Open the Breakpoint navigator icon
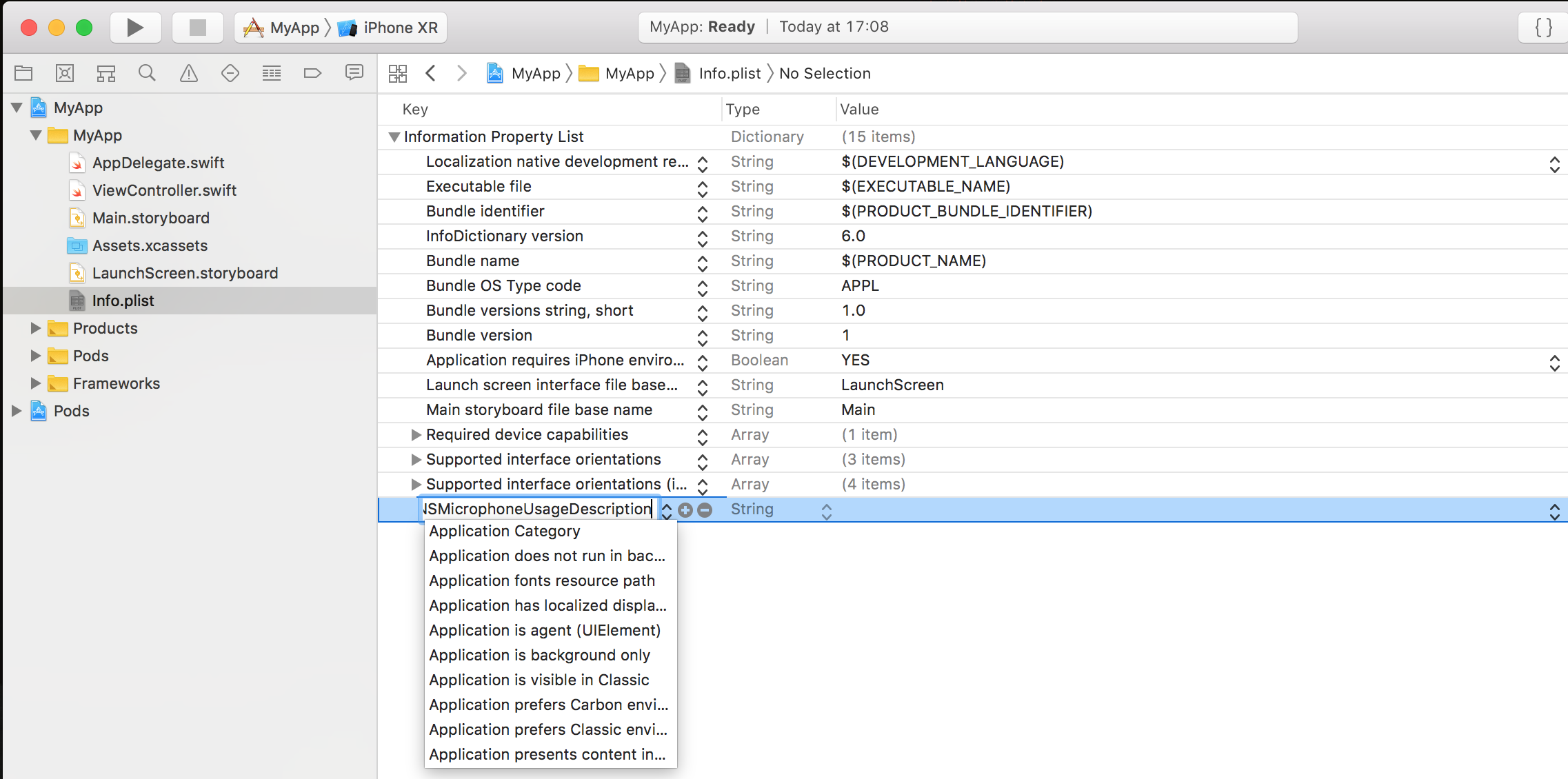This screenshot has width=1568, height=779. click(x=313, y=73)
